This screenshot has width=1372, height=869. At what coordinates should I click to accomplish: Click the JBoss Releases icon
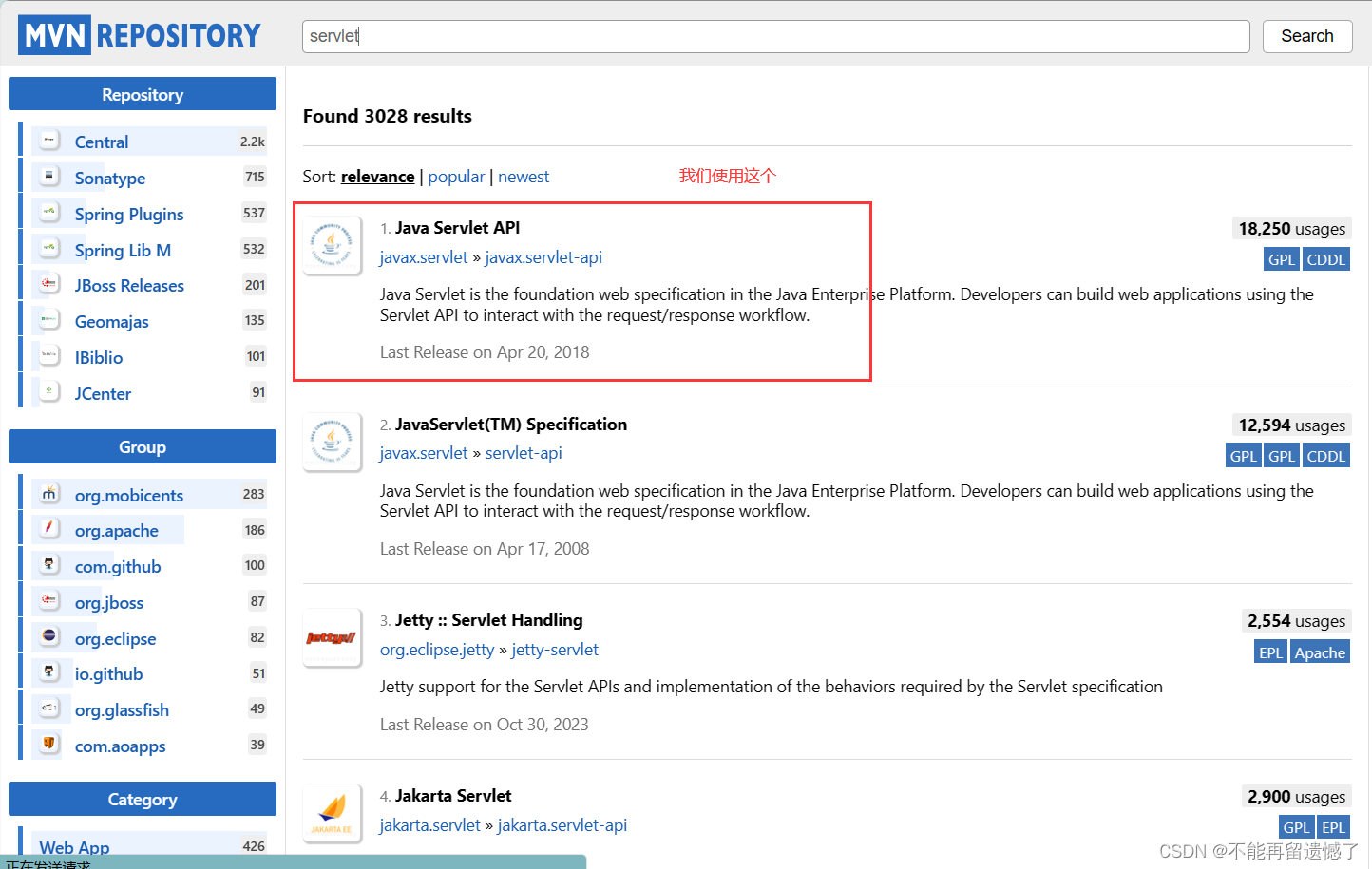pyautogui.click(x=48, y=283)
